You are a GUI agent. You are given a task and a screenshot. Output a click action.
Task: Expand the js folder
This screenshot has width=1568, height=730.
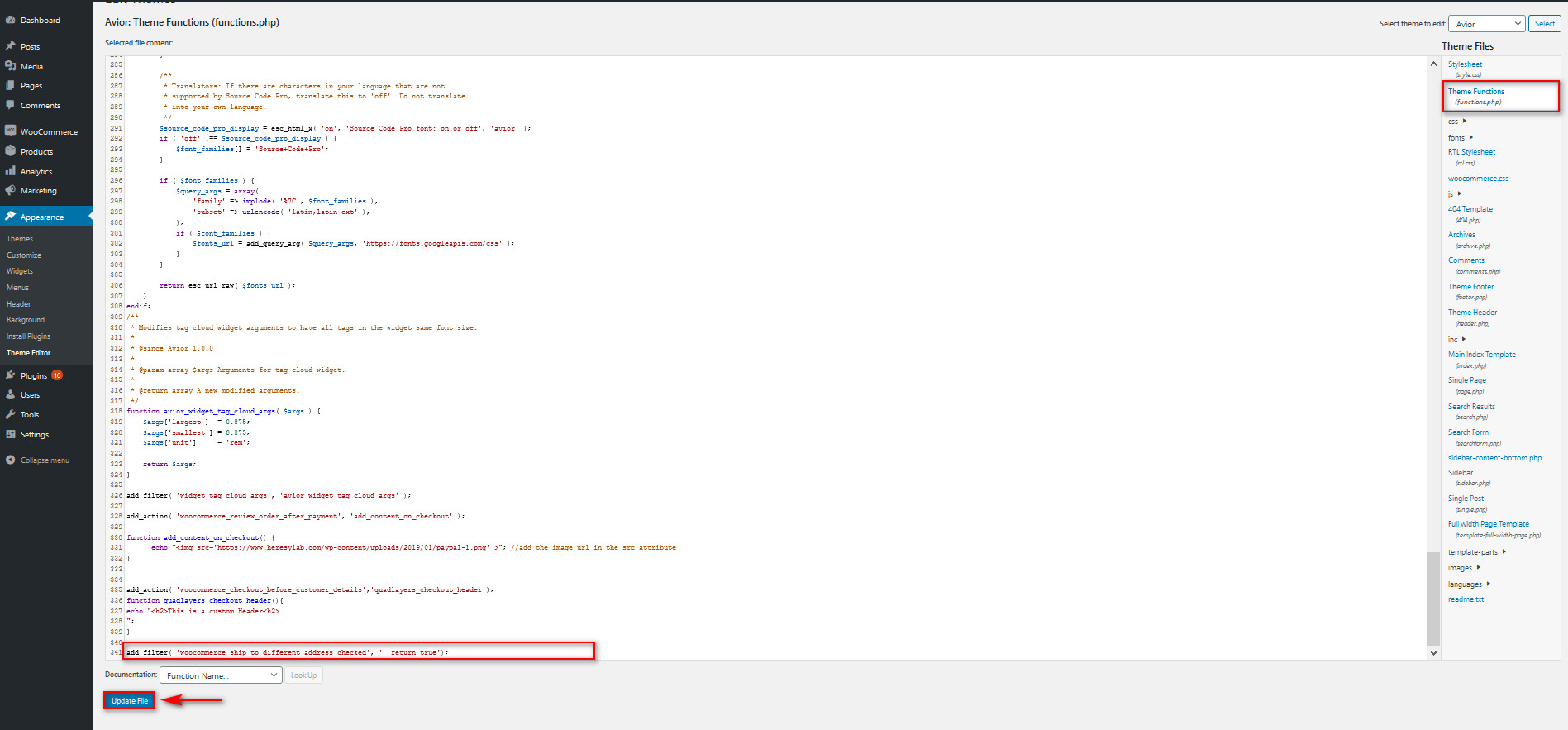coord(1455,194)
